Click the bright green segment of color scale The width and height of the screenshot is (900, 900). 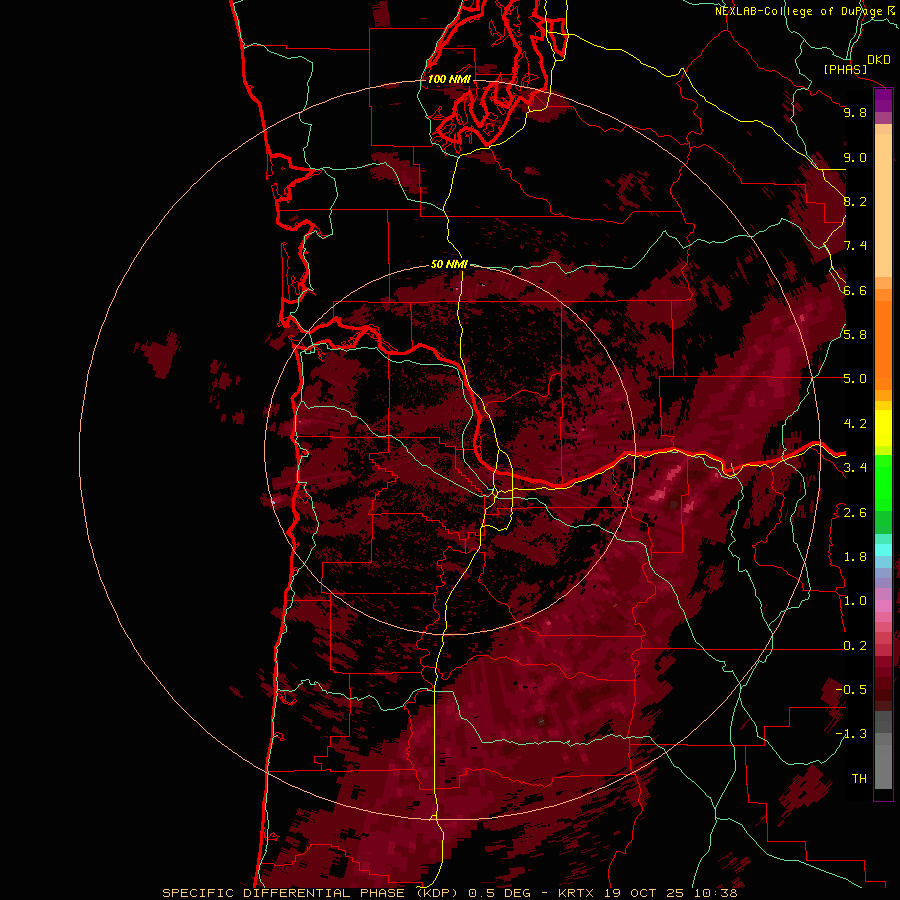[883, 483]
